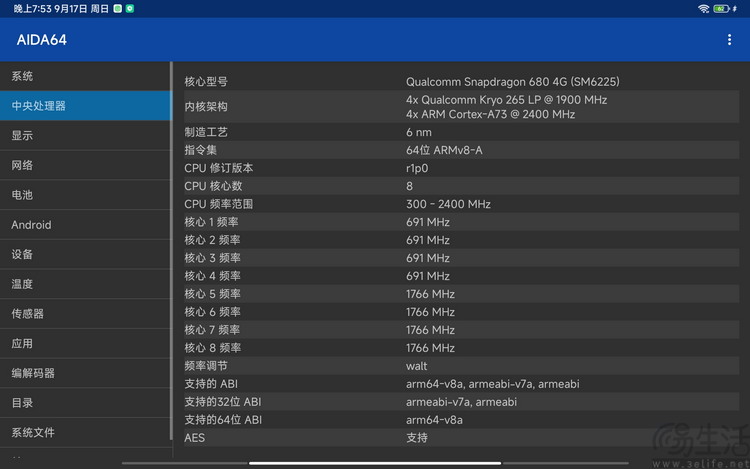The height and width of the screenshot is (469, 750).
Task: Tap the bottom navigation gesture bar
Action: click(375, 463)
